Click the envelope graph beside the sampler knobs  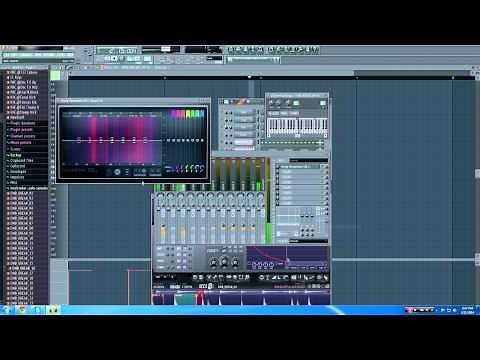coord(287,259)
